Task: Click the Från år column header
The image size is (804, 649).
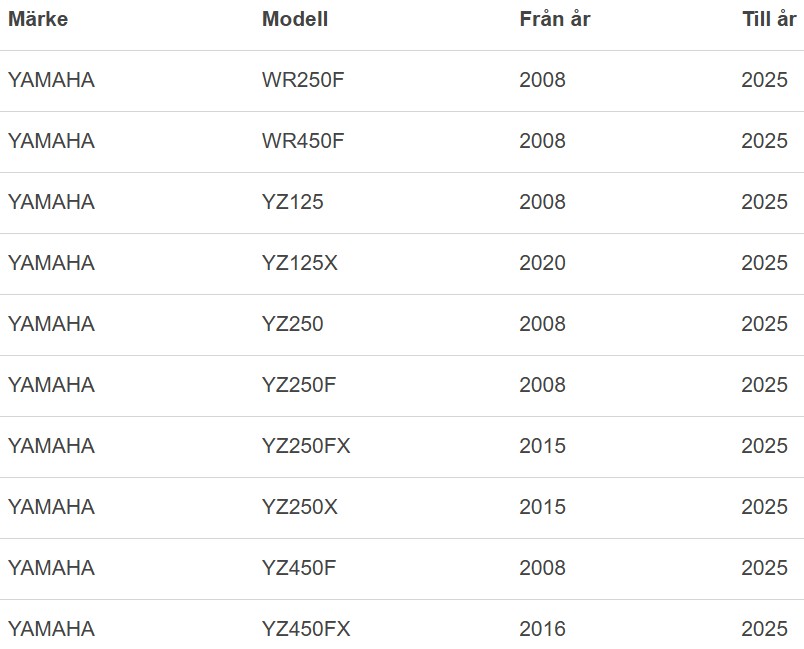Action: (555, 19)
